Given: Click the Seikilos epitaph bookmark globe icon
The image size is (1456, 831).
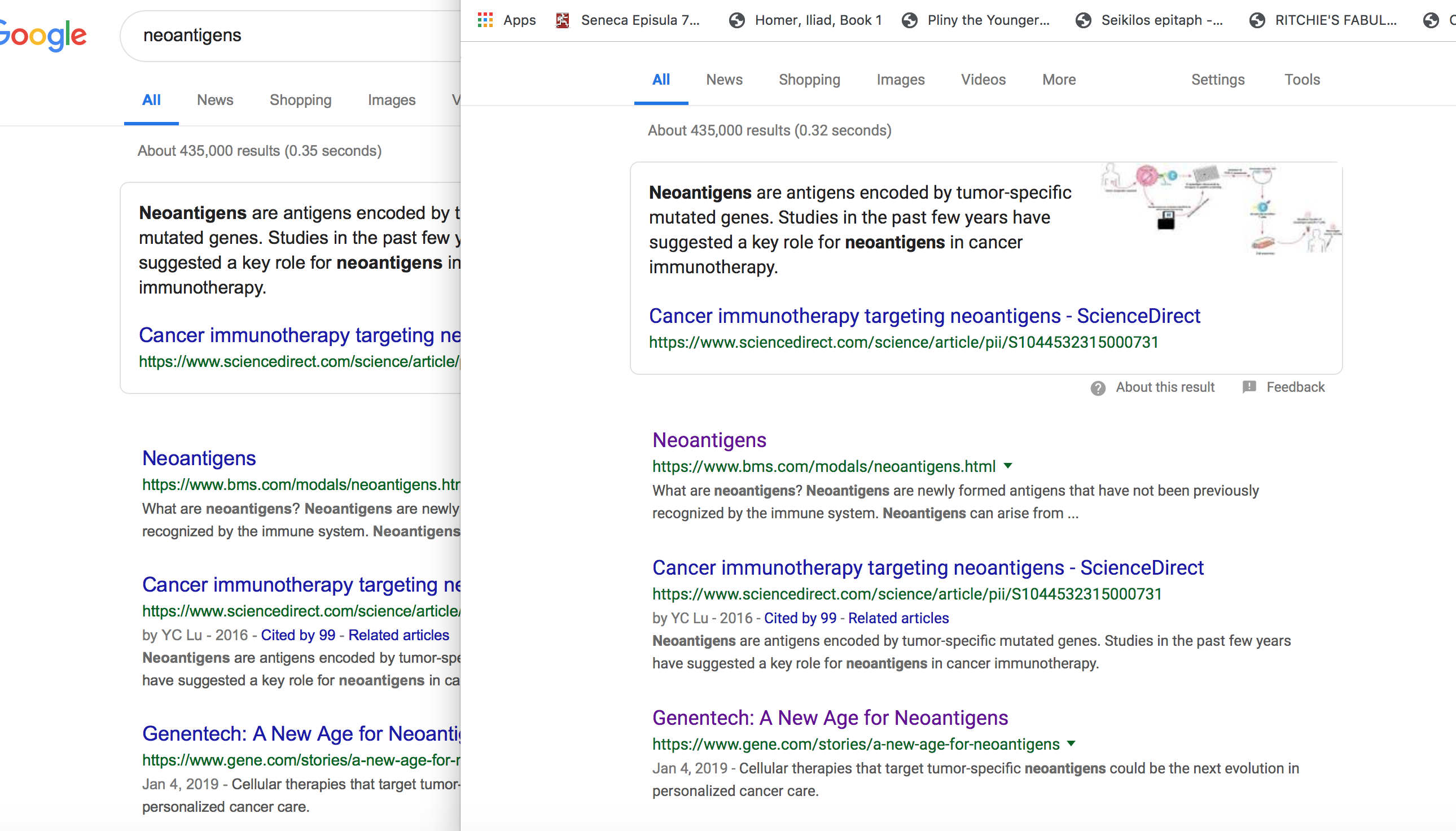Looking at the screenshot, I should tap(1084, 20).
